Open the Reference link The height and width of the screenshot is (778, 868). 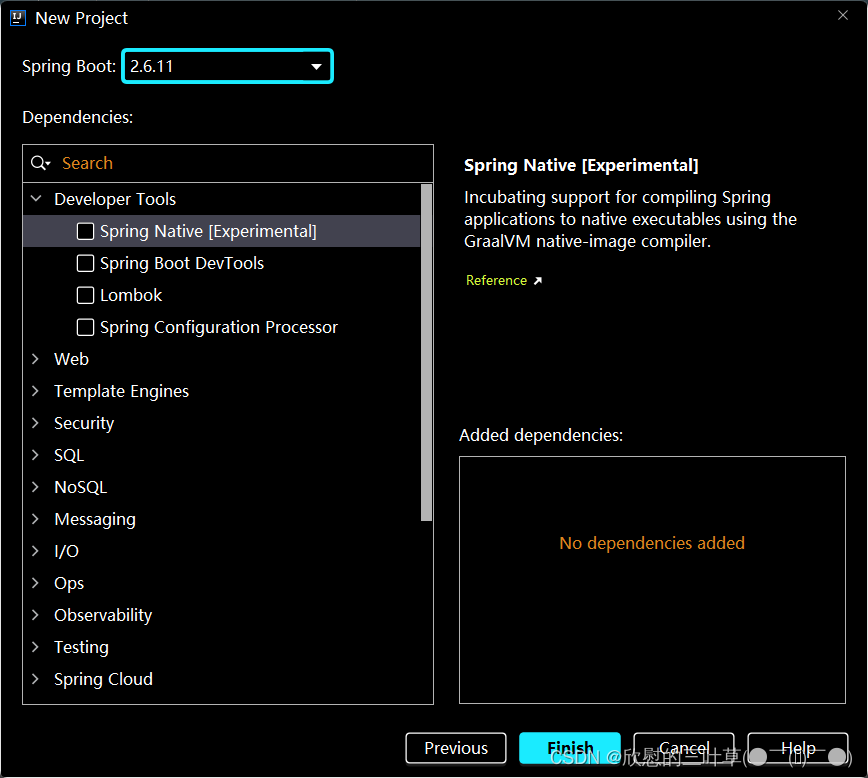pyautogui.click(x=496, y=281)
